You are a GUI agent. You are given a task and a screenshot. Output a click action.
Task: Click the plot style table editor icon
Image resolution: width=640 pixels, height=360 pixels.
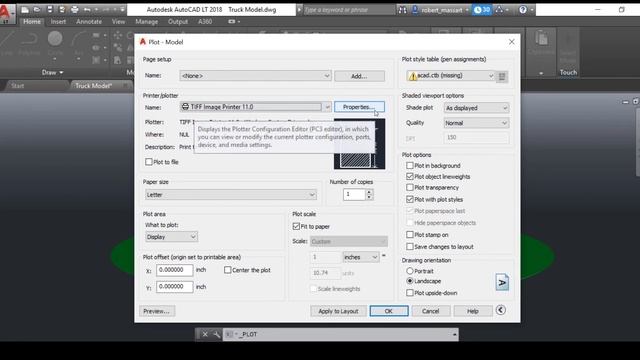click(x=502, y=76)
